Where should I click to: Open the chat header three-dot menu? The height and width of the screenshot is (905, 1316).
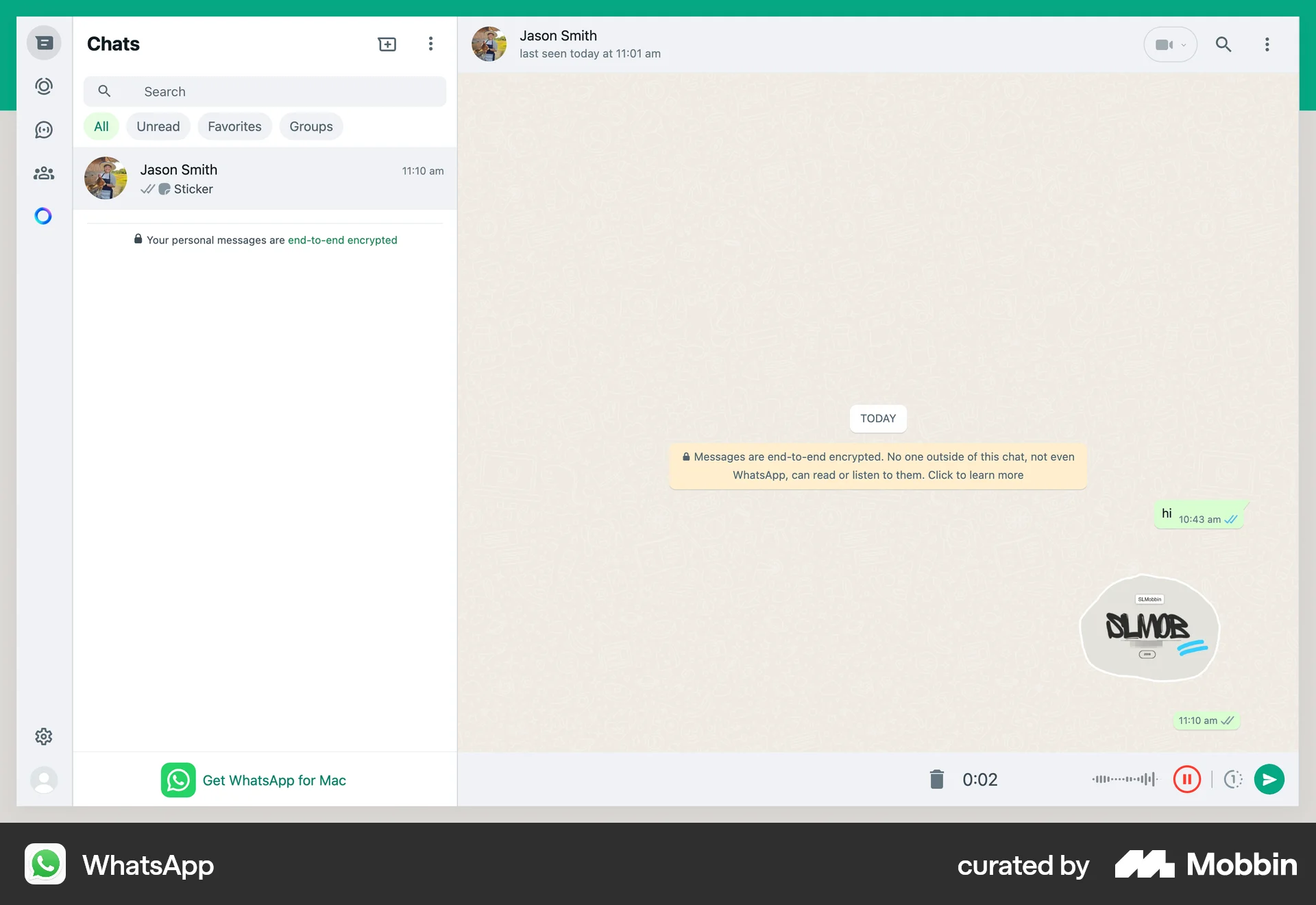click(1267, 44)
